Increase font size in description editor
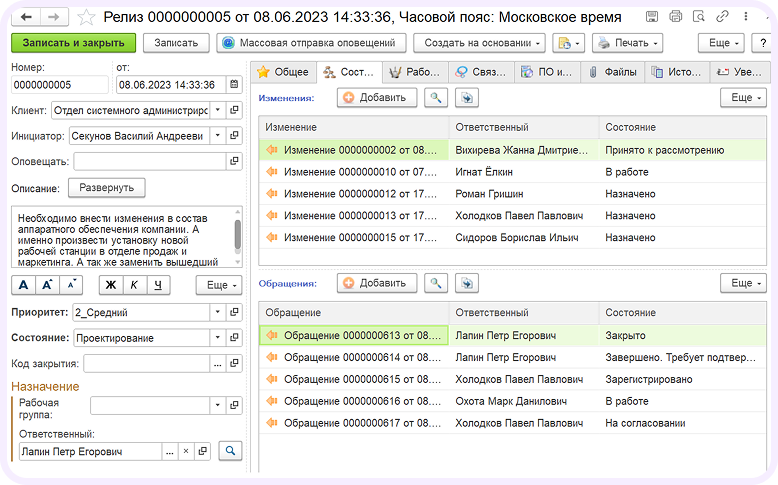The width and height of the screenshot is (778, 485). pos(47,285)
